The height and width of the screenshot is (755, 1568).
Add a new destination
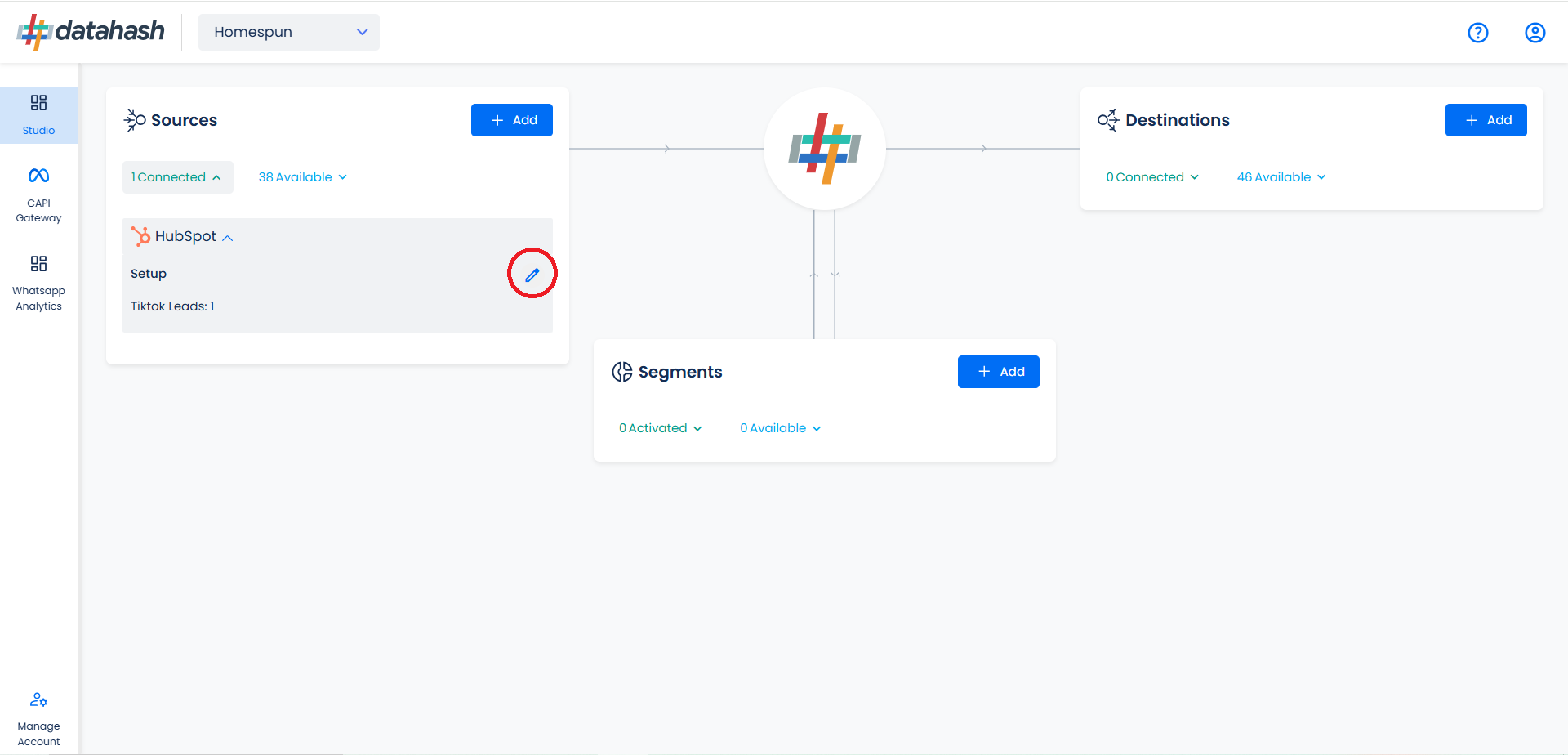[x=1486, y=120]
